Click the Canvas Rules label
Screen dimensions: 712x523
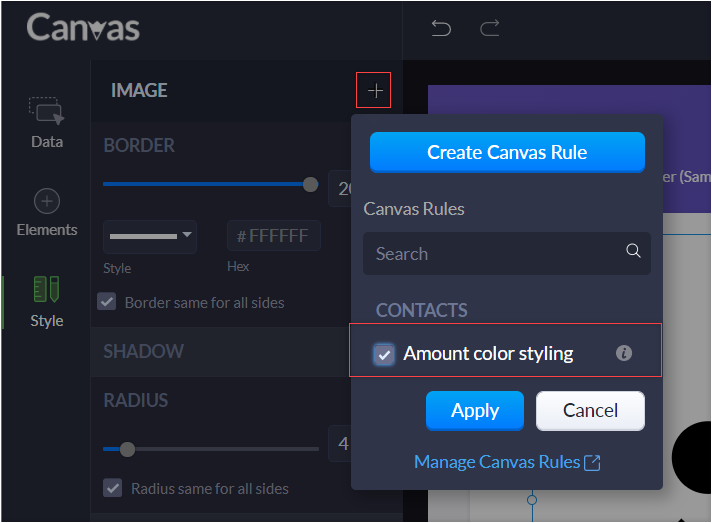click(x=414, y=209)
